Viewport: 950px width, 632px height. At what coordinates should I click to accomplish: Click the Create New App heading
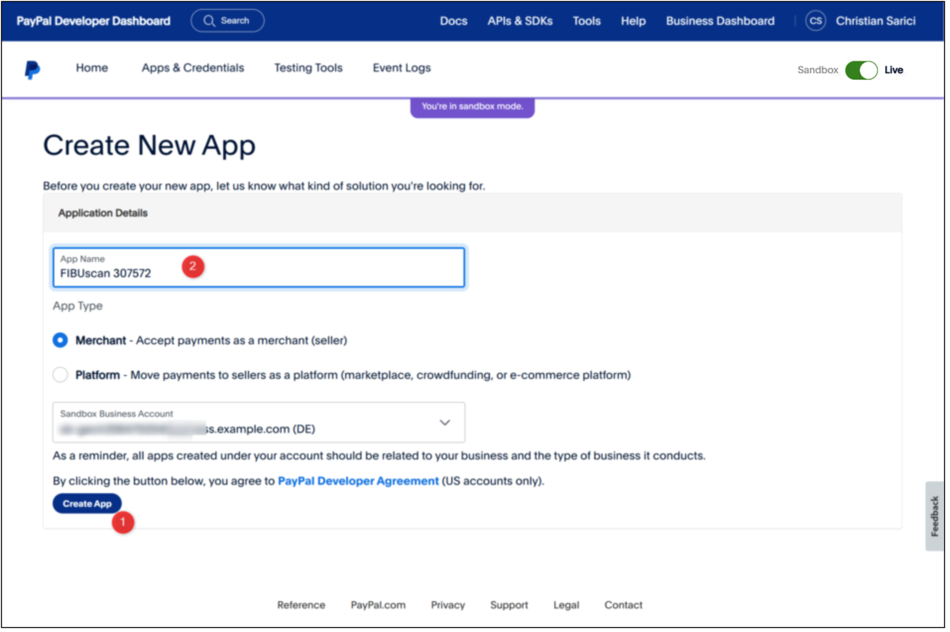tap(150, 146)
